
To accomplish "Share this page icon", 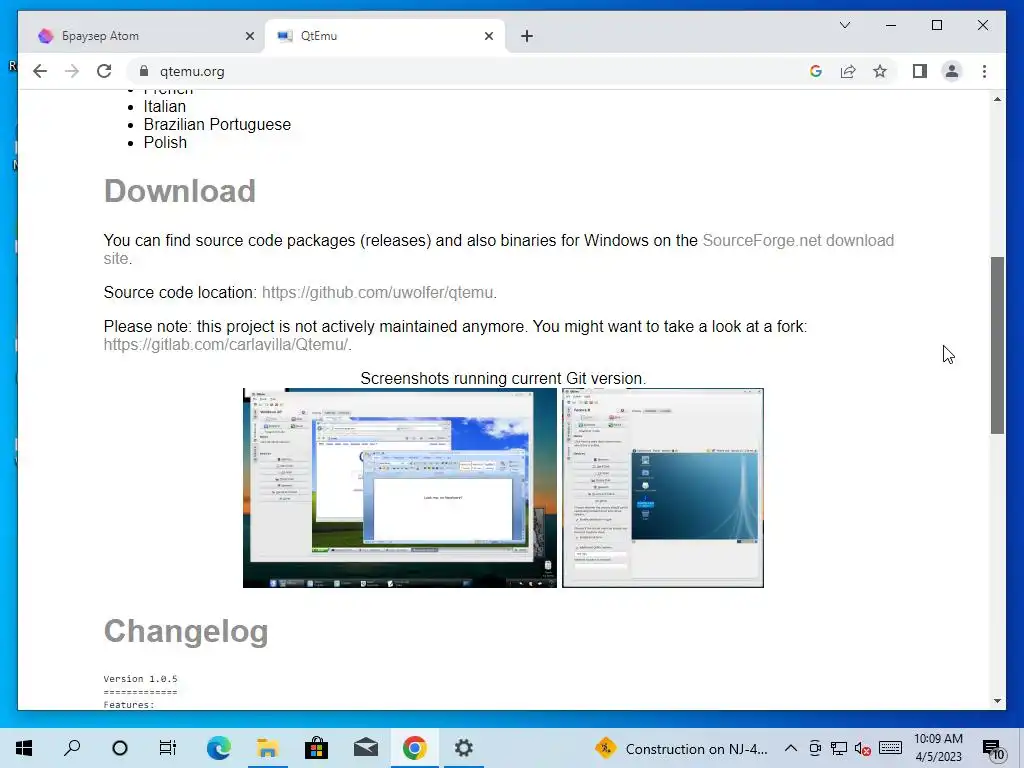I will point(848,71).
